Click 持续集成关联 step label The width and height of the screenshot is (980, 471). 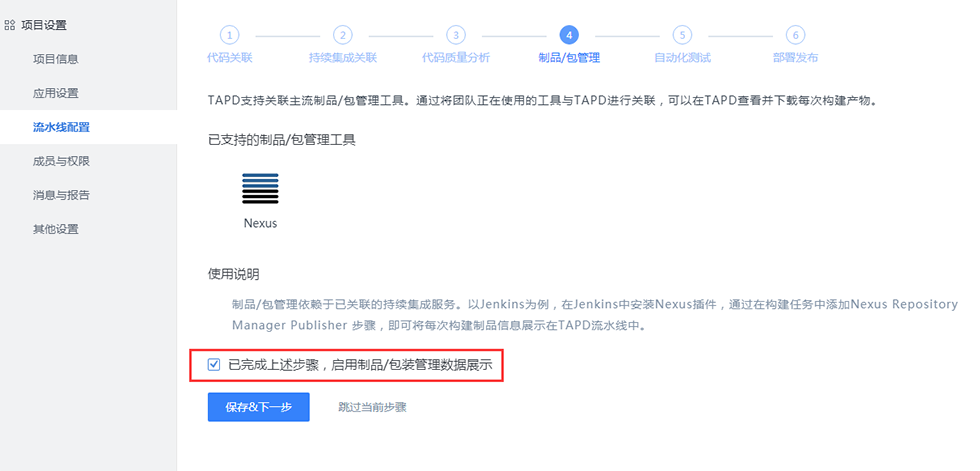point(342,58)
